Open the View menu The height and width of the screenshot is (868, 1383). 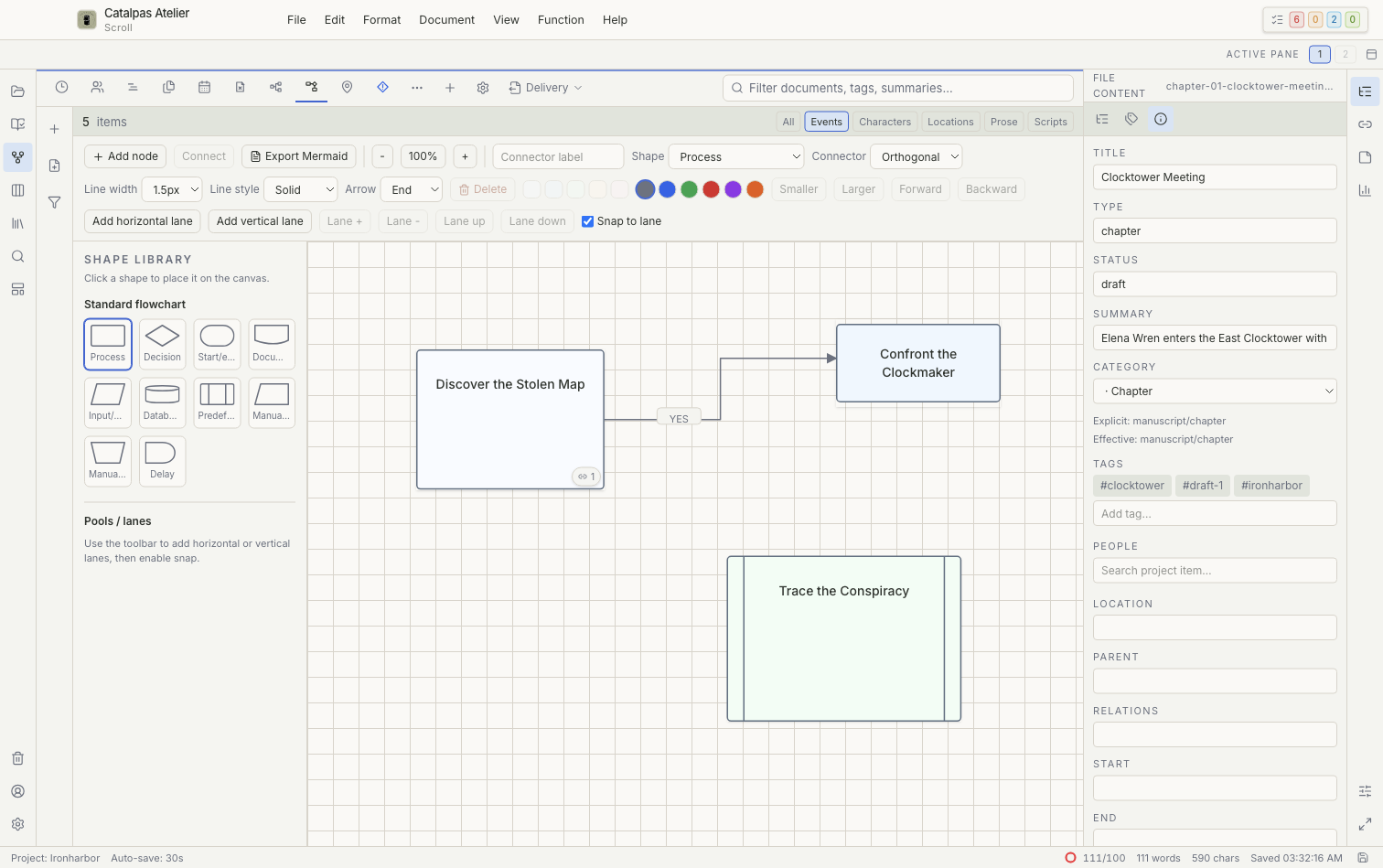tap(506, 20)
